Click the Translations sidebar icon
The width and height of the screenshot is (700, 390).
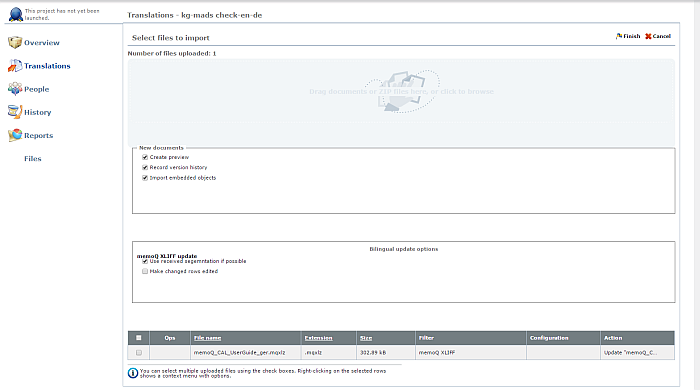point(15,66)
